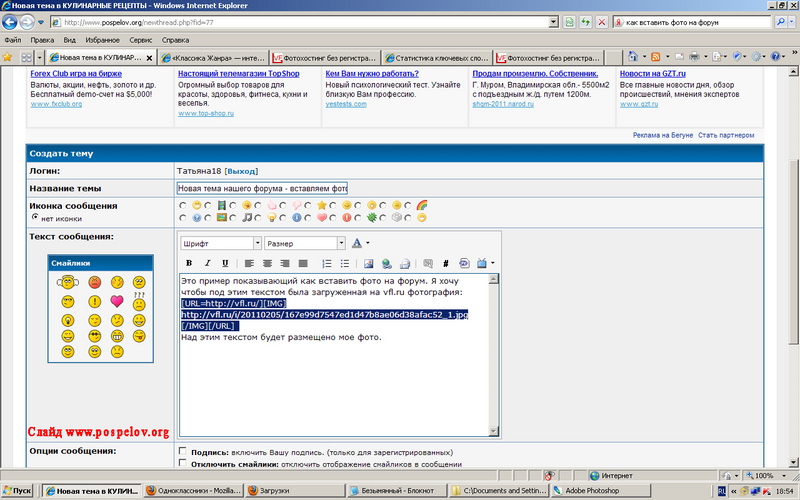Open the recent pages dropdown next to forward

(x=41, y=22)
